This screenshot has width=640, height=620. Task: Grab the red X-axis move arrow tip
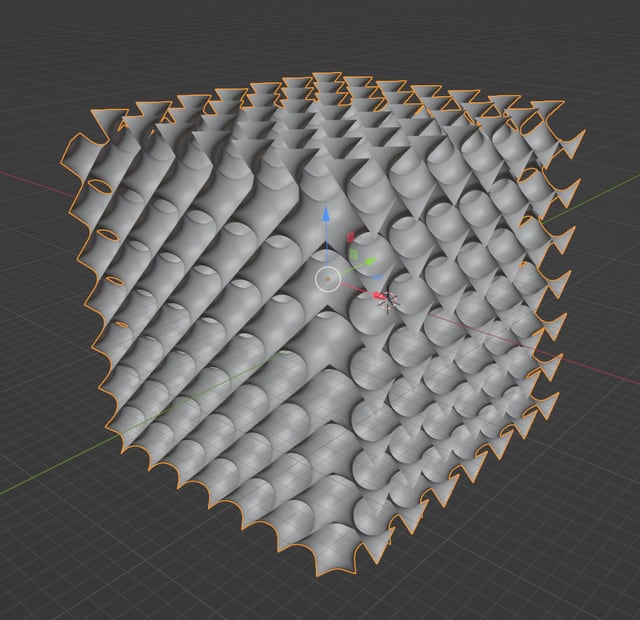click(x=378, y=295)
